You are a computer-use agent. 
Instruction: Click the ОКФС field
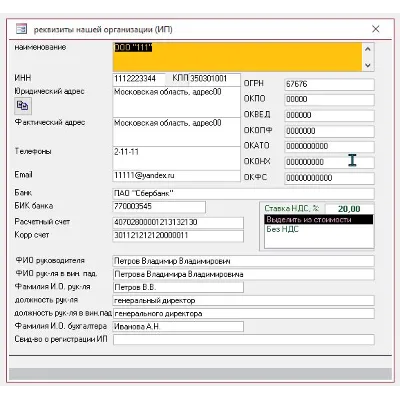point(329,178)
